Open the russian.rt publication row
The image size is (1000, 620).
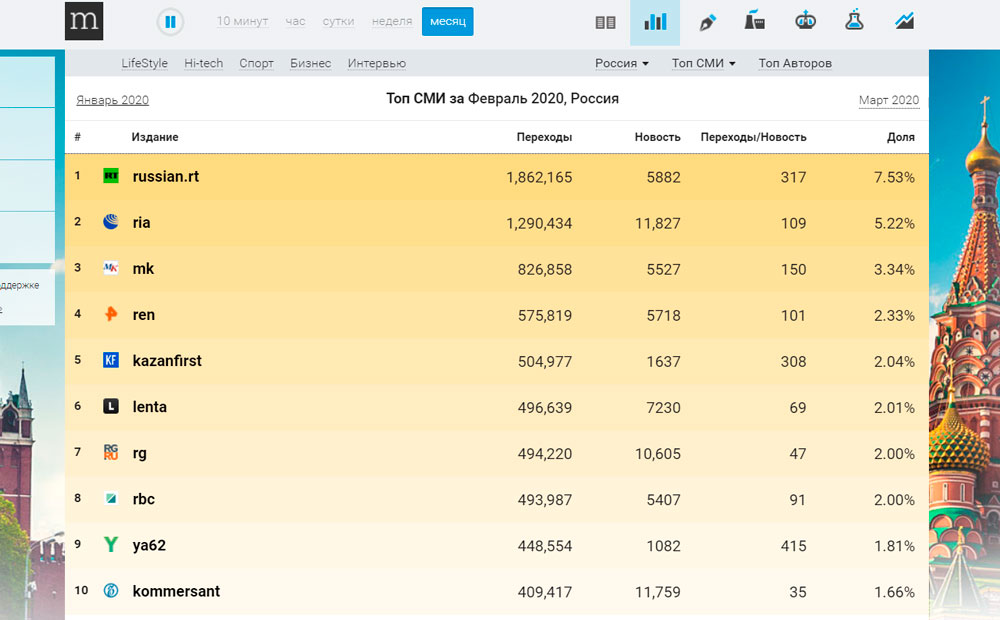coord(166,177)
